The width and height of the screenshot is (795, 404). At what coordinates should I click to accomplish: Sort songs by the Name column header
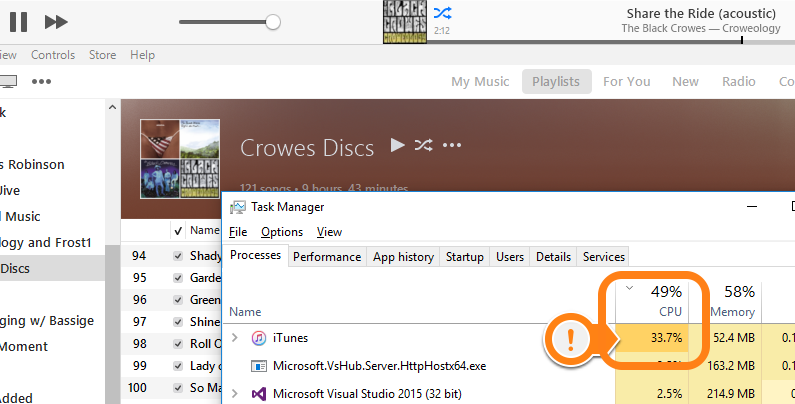(x=204, y=230)
